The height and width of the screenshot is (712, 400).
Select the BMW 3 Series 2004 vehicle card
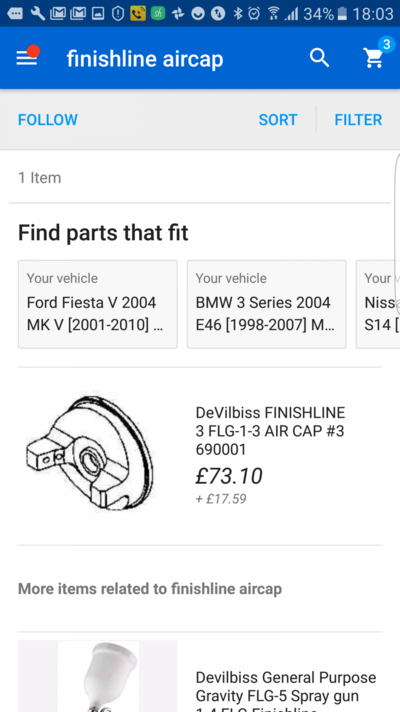click(267, 304)
